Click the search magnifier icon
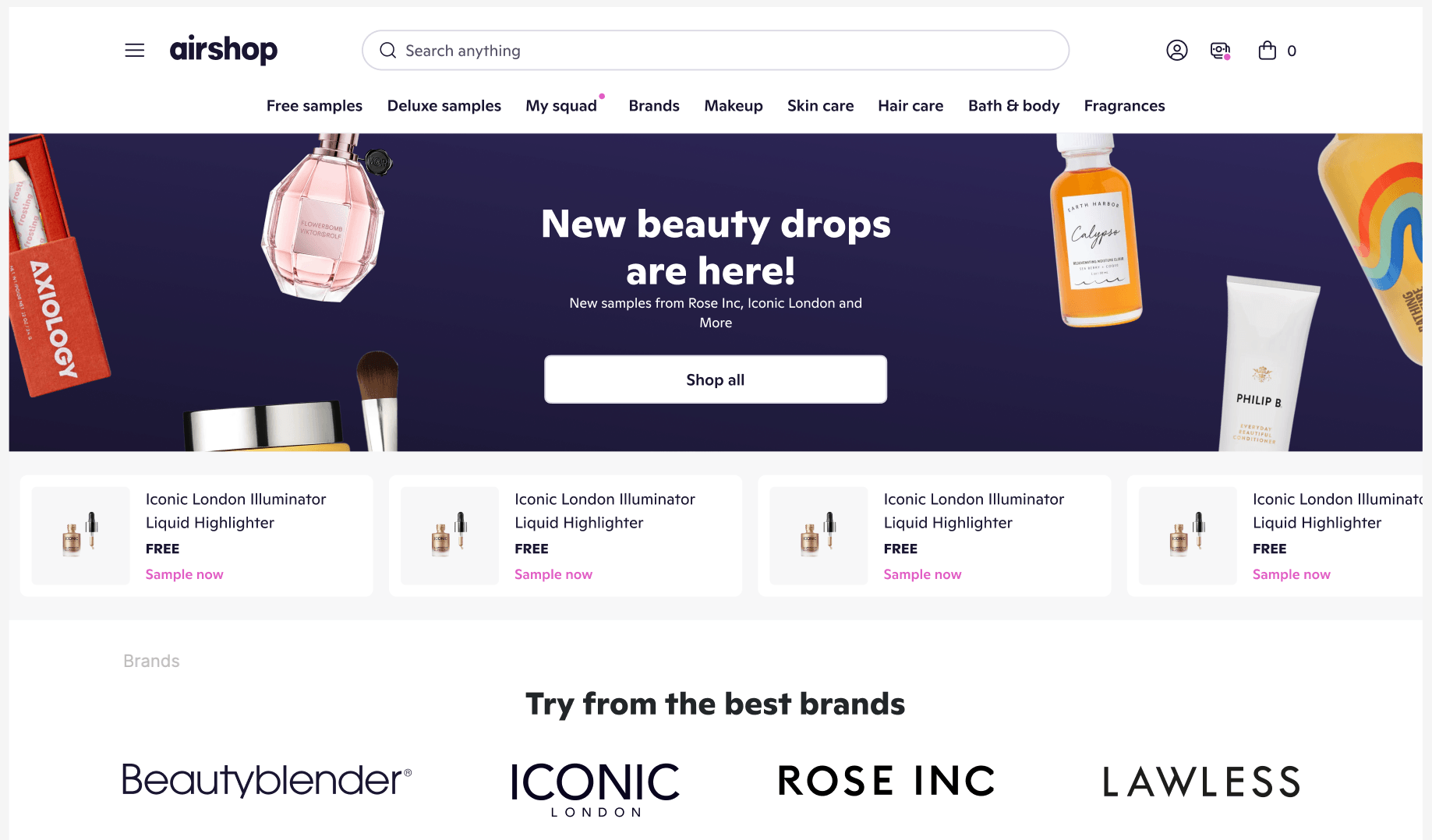The height and width of the screenshot is (840, 1432). (x=387, y=51)
